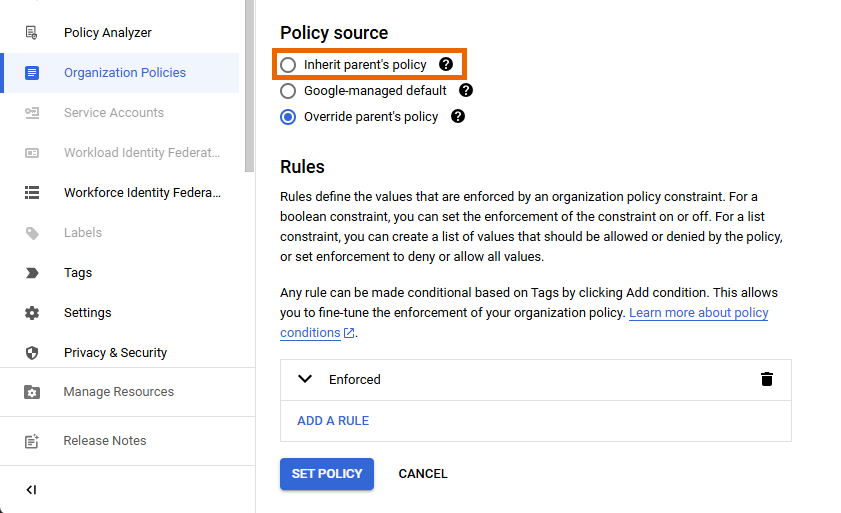Viewport: 841px width, 513px height.
Task: Click the CANCEL button
Action: tap(423, 474)
